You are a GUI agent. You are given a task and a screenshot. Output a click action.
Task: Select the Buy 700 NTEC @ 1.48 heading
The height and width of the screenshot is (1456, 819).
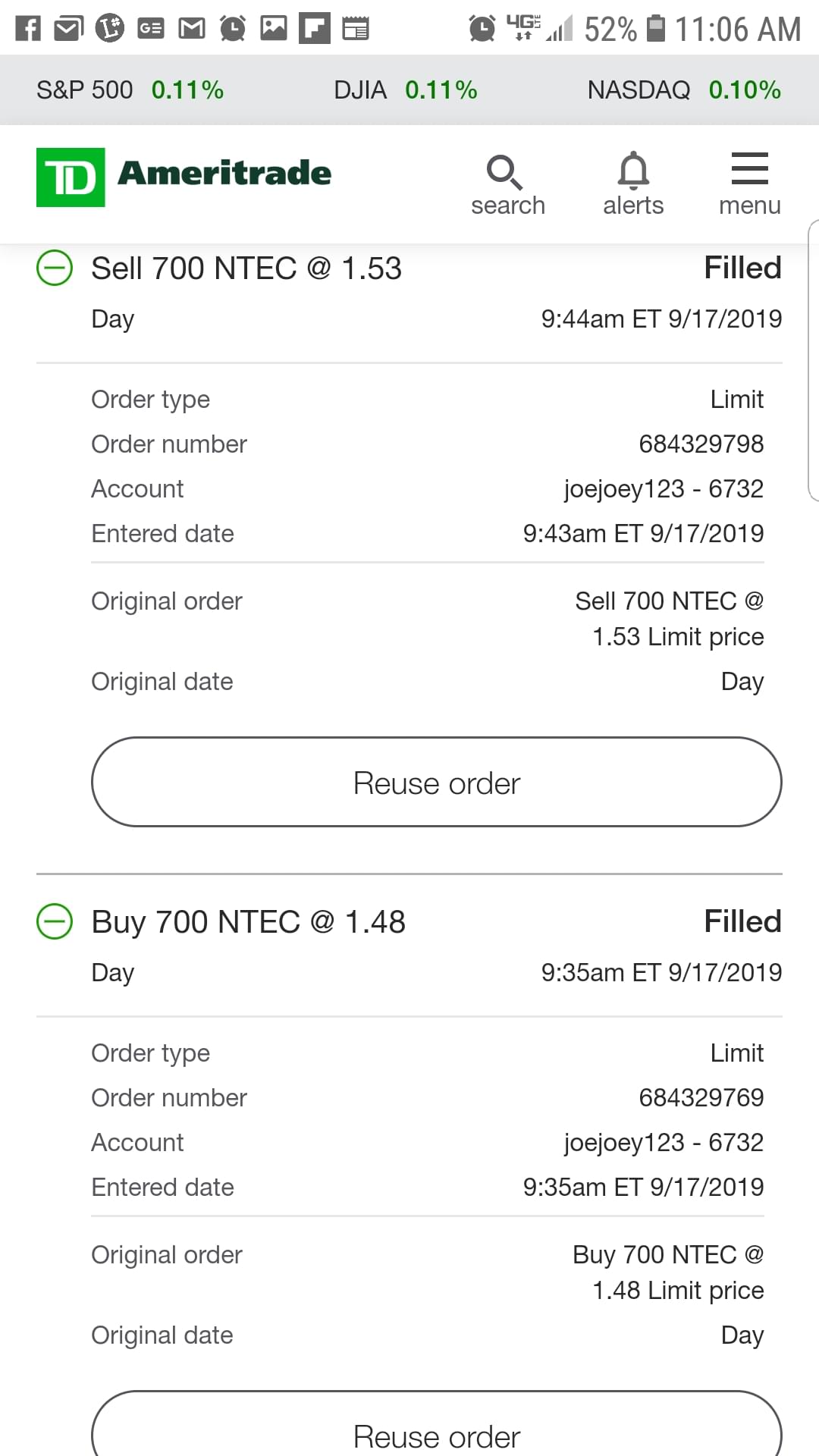click(x=248, y=922)
